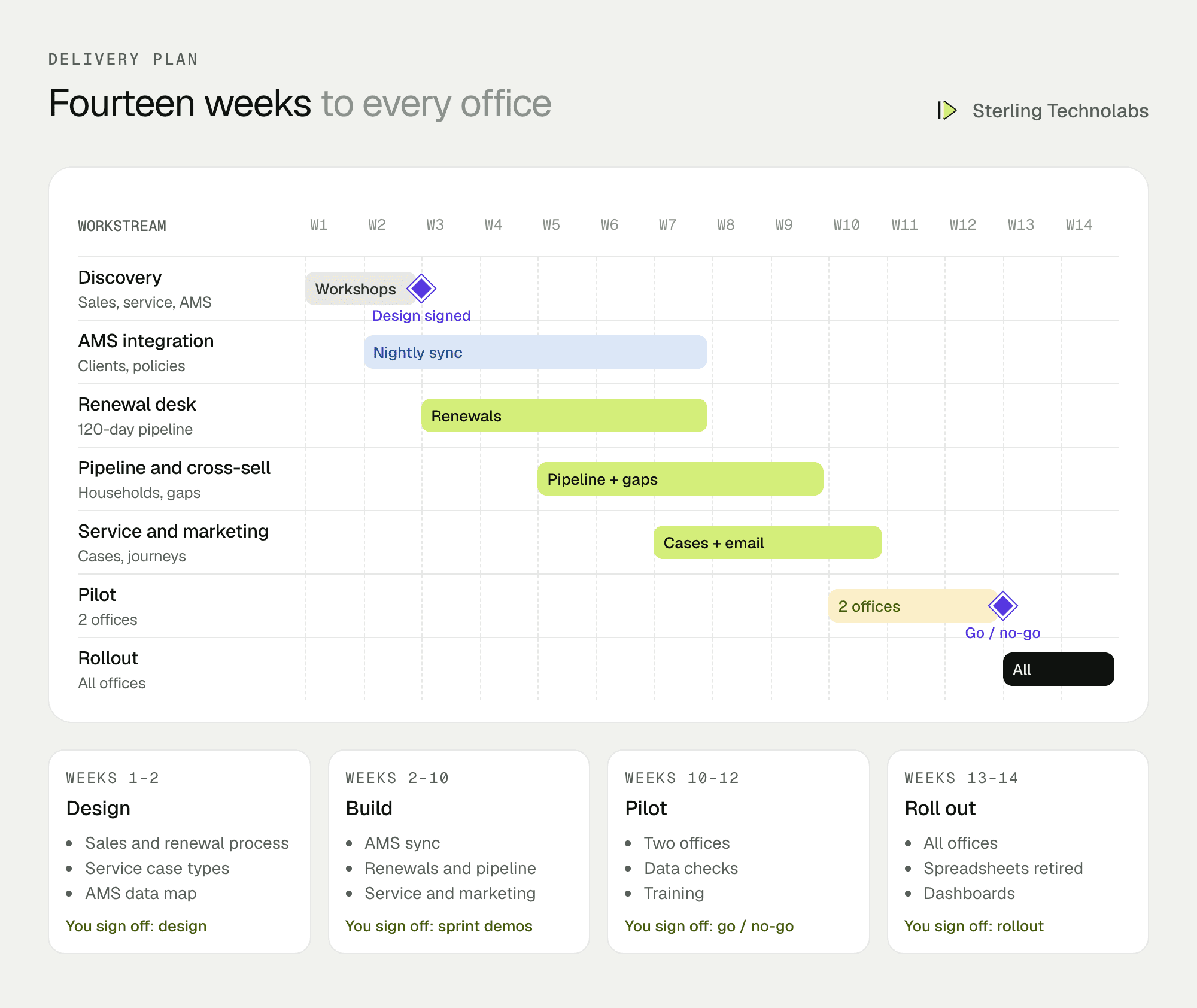Click the W13 week column header

(x=1020, y=225)
